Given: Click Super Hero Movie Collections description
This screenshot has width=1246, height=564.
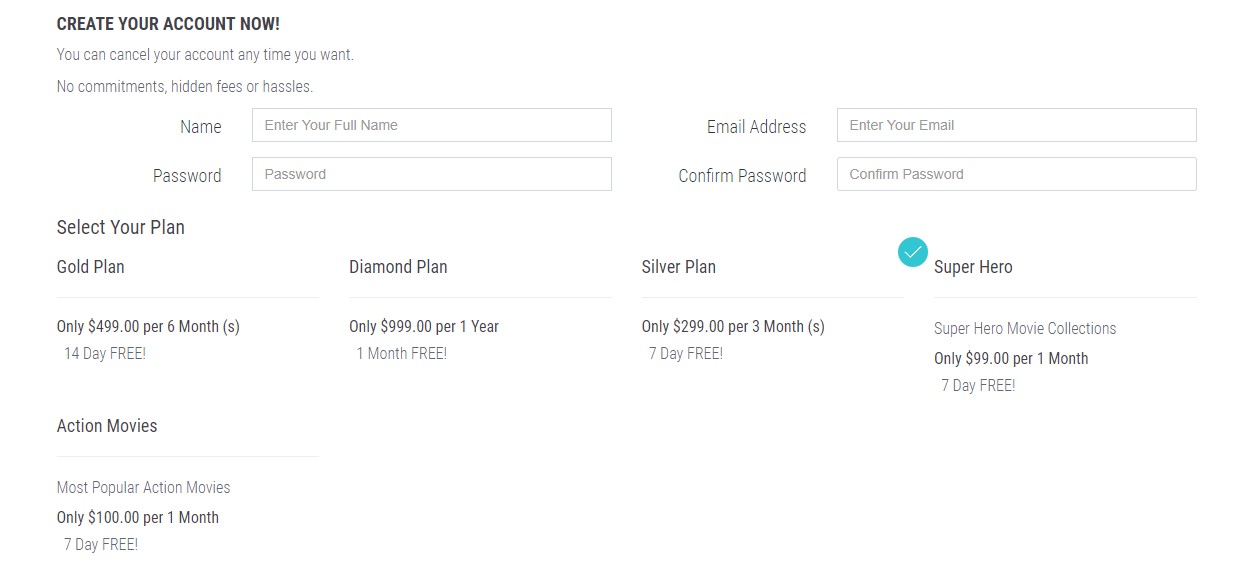Looking at the screenshot, I should [1025, 329].
